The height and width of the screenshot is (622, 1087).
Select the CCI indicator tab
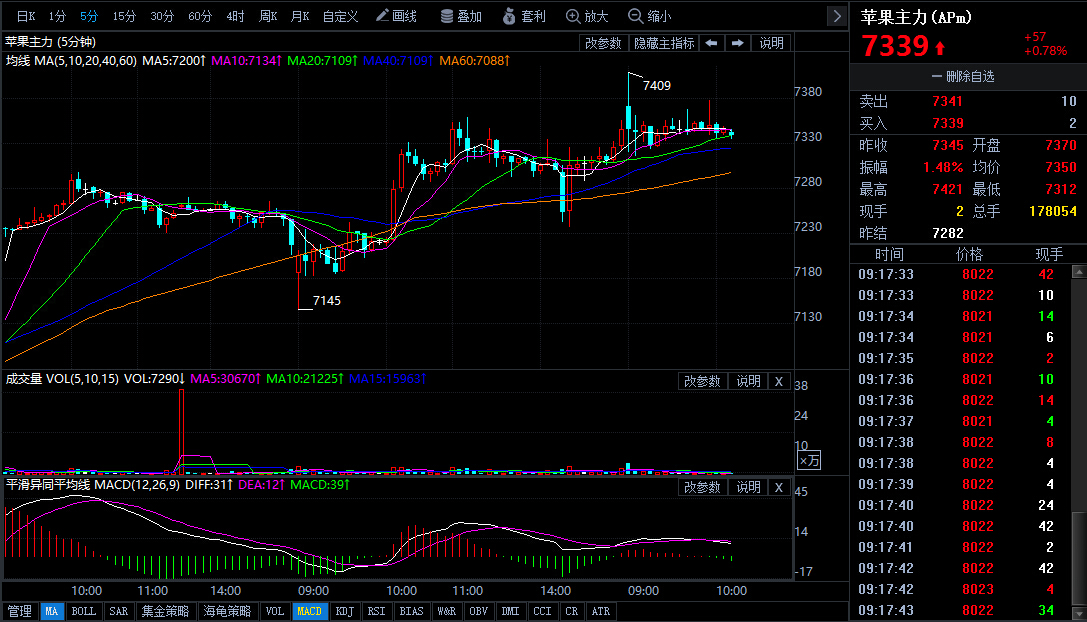[542, 611]
